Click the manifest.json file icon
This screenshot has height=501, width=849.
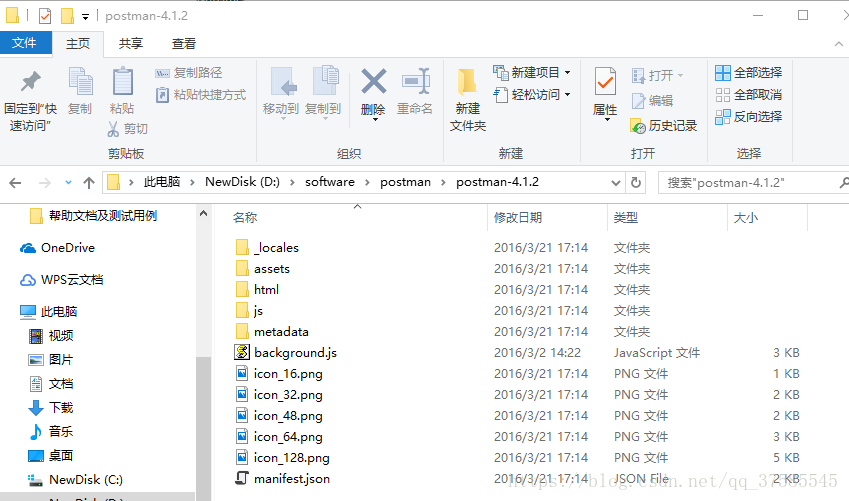241,478
